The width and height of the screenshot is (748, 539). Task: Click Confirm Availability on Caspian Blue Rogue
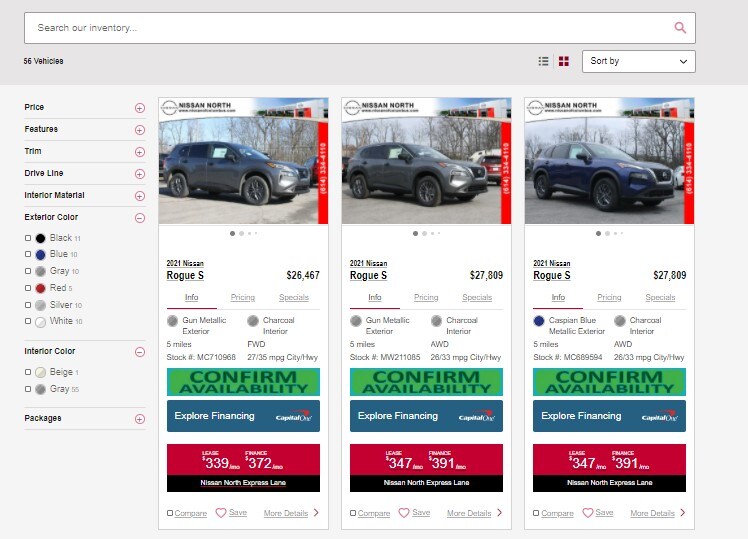tap(610, 382)
